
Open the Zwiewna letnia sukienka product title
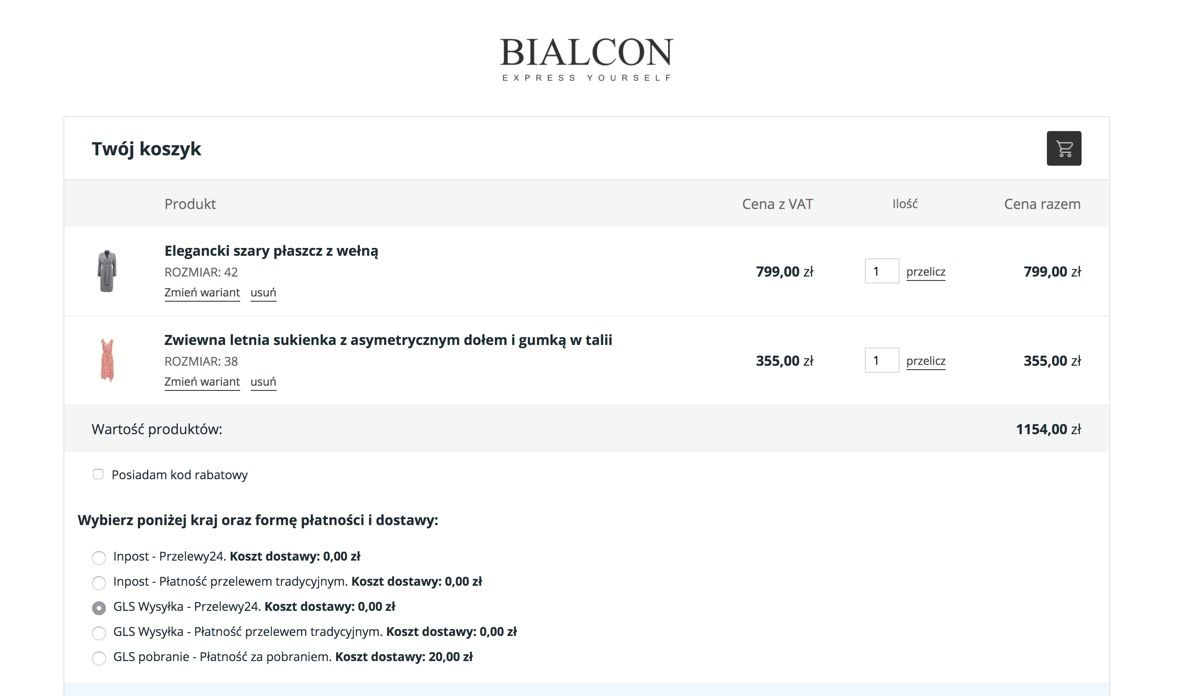tap(388, 340)
